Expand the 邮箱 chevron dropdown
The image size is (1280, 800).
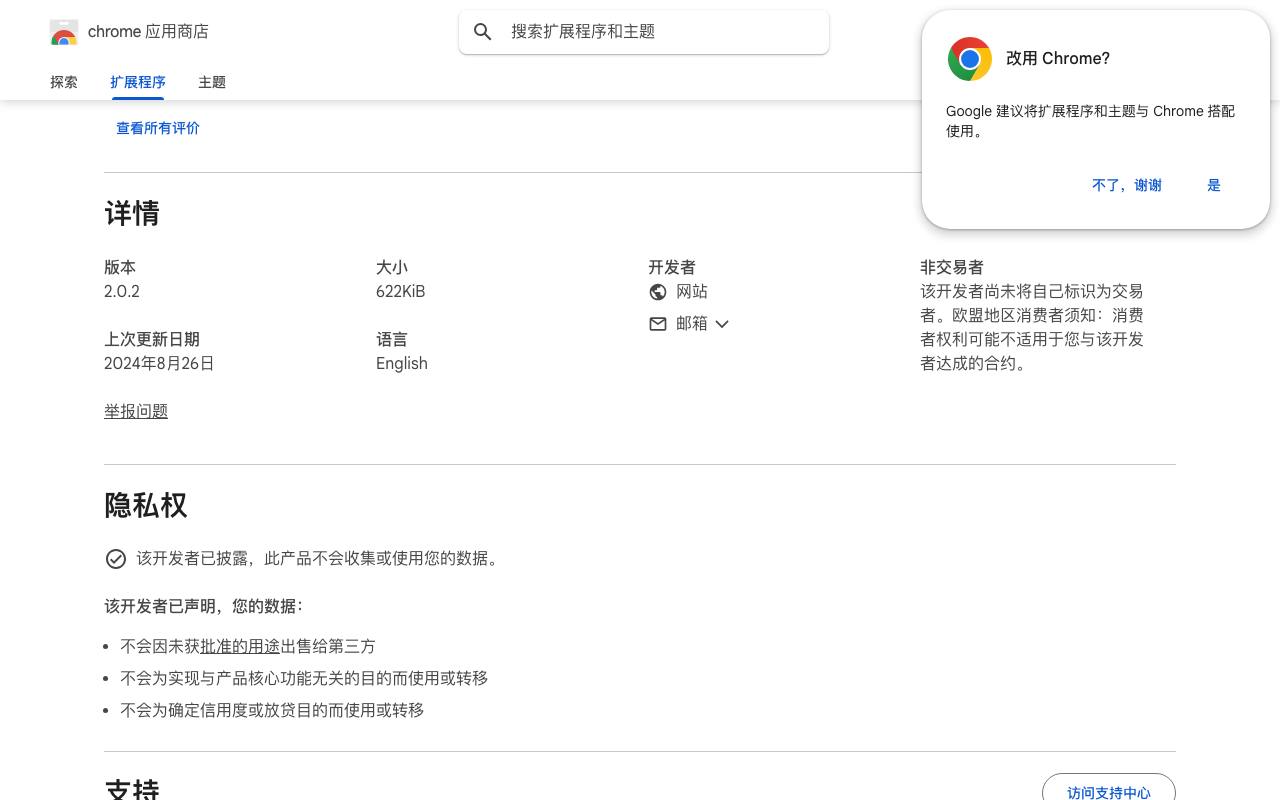(x=722, y=324)
